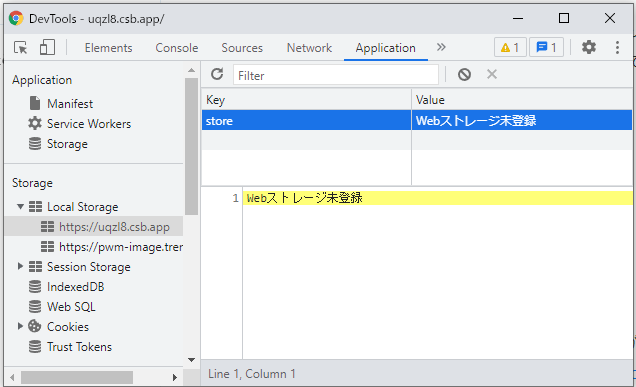Open Trust Tokens in the sidebar

coord(79,347)
